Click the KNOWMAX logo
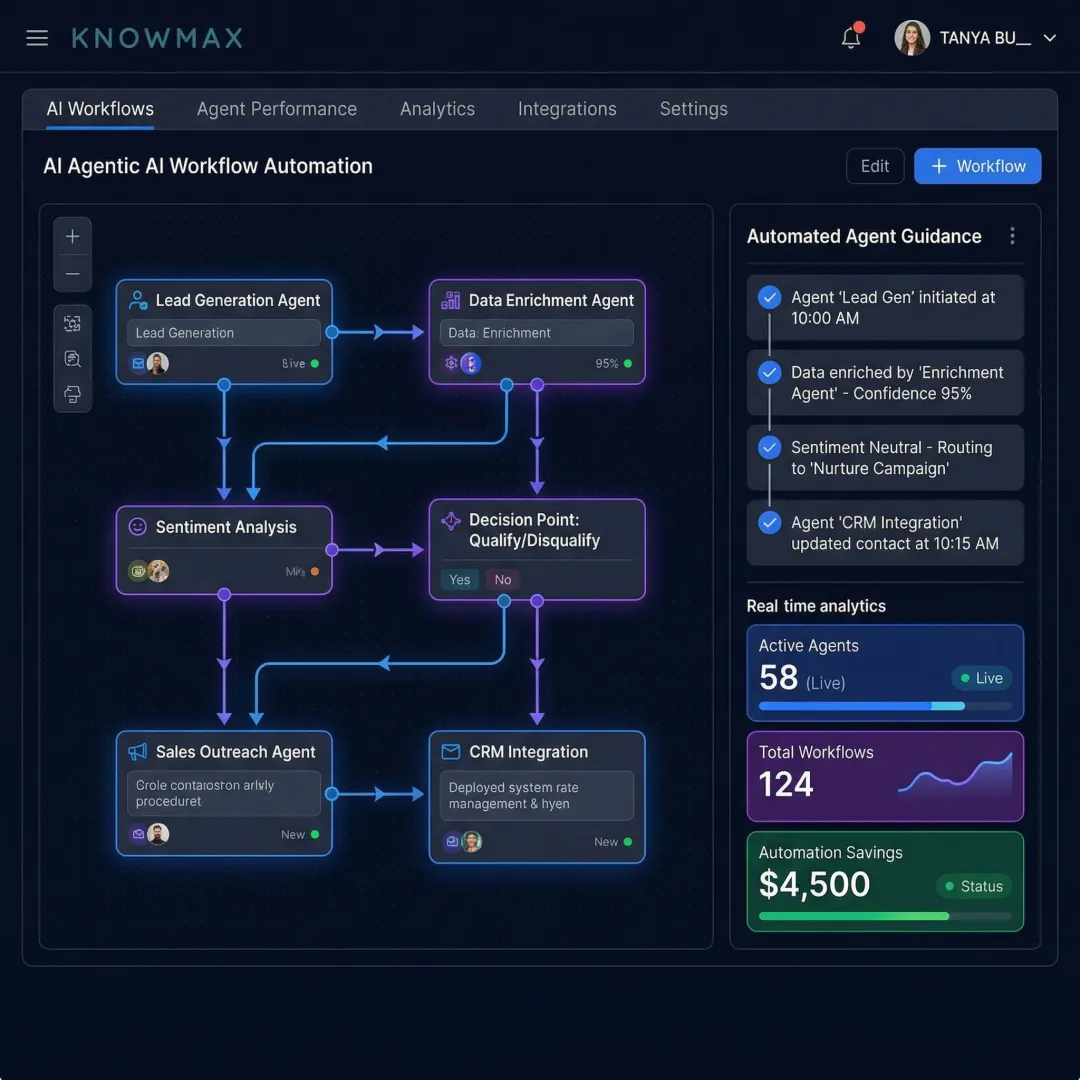This screenshot has height=1080, width=1080. 157,38
